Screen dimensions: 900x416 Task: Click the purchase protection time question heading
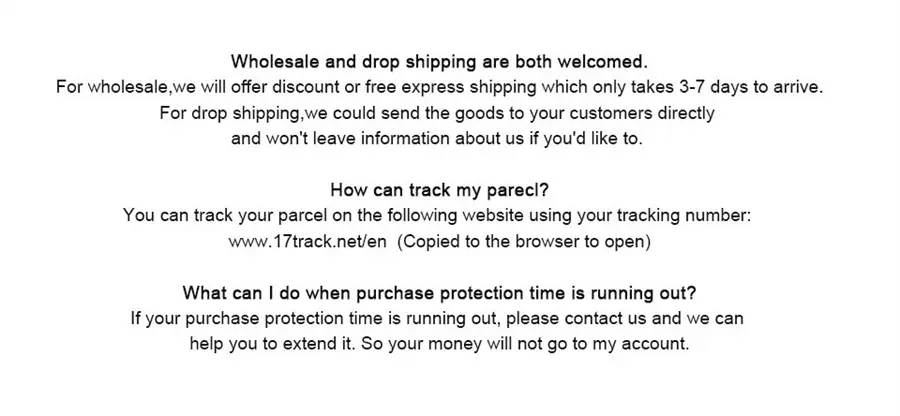click(x=439, y=293)
